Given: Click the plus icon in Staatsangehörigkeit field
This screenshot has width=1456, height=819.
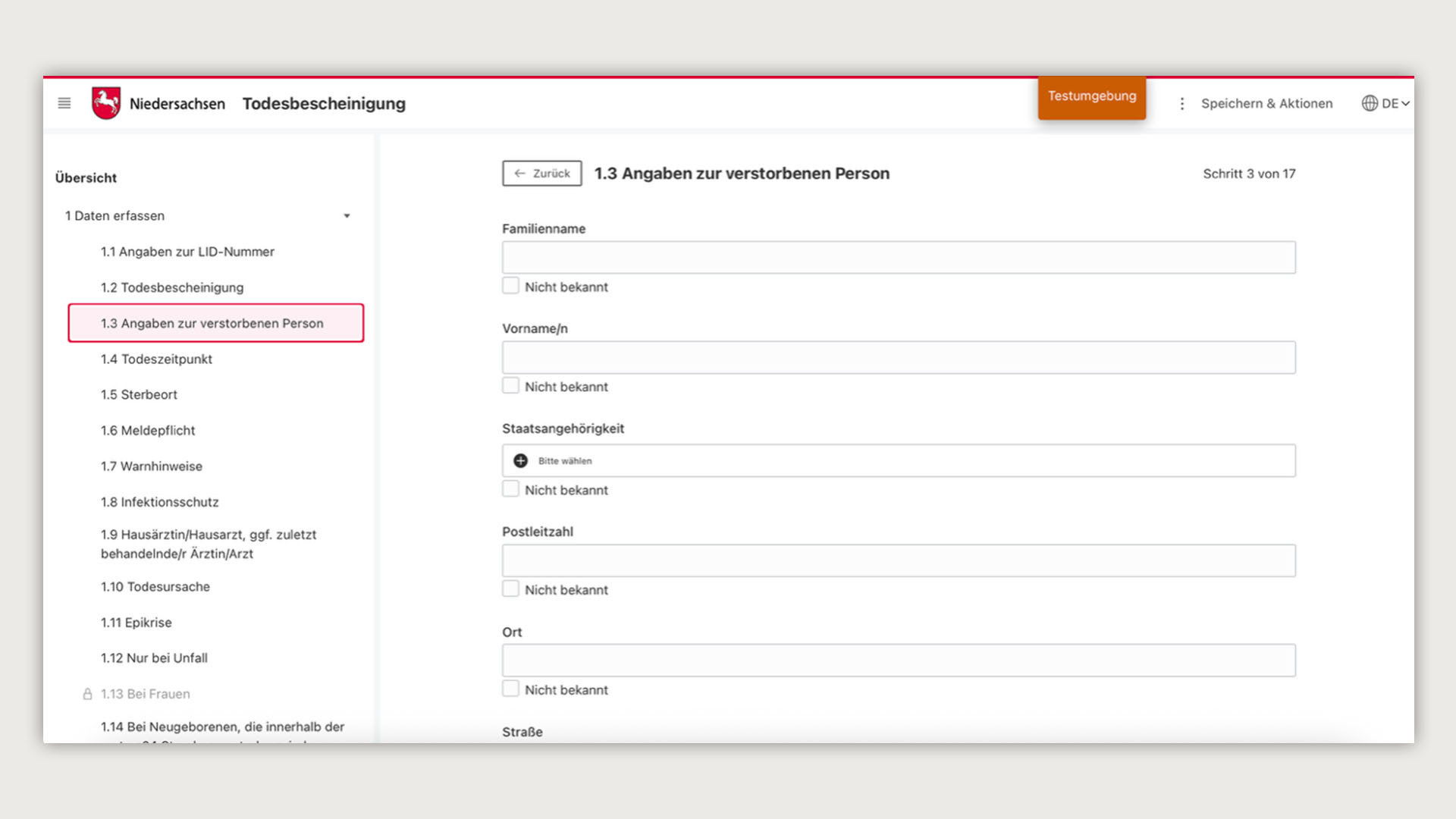Looking at the screenshot, I should pos(520,461).
